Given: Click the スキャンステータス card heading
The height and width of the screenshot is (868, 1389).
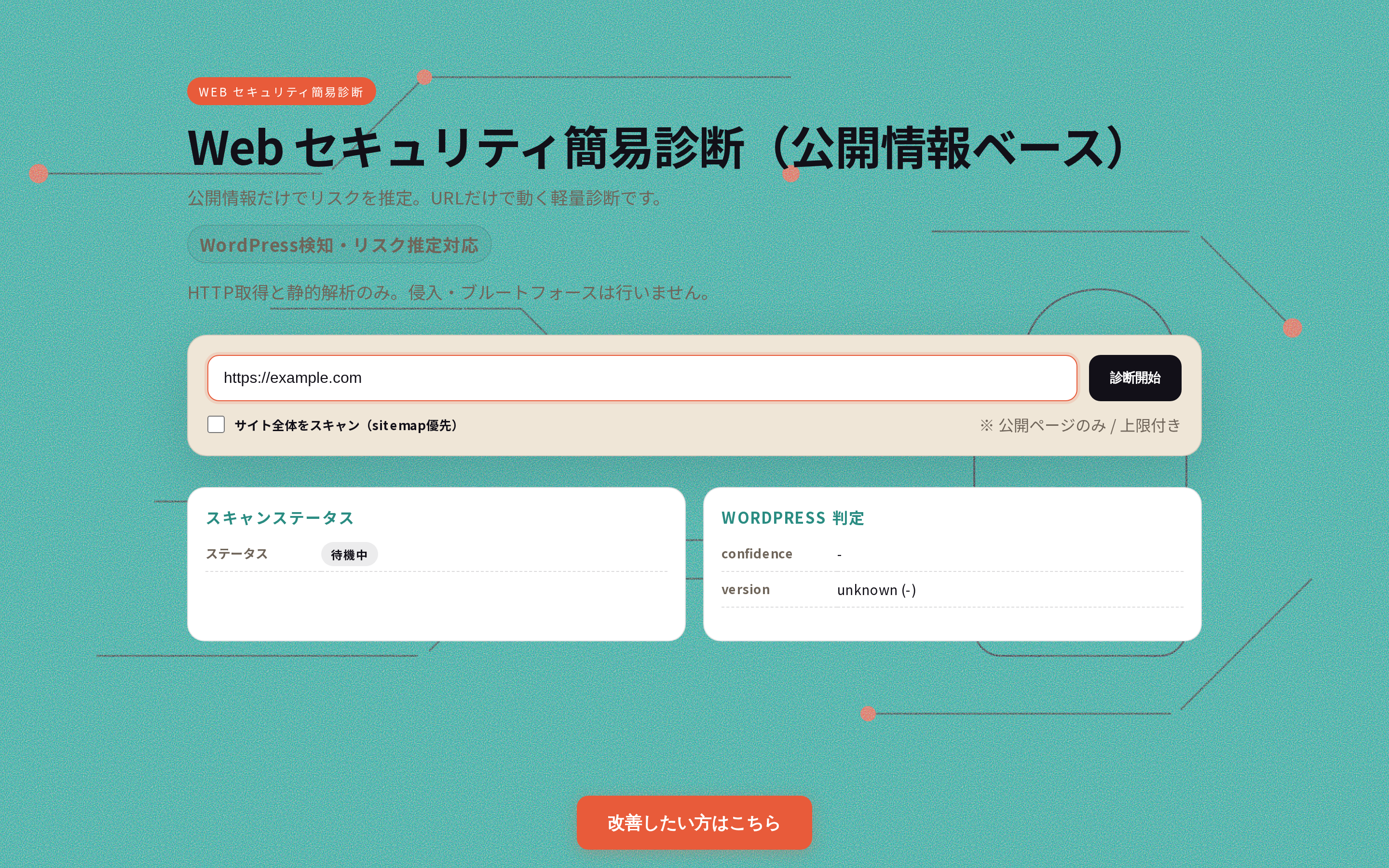Looking at the screenshot, I should (280, 518).
